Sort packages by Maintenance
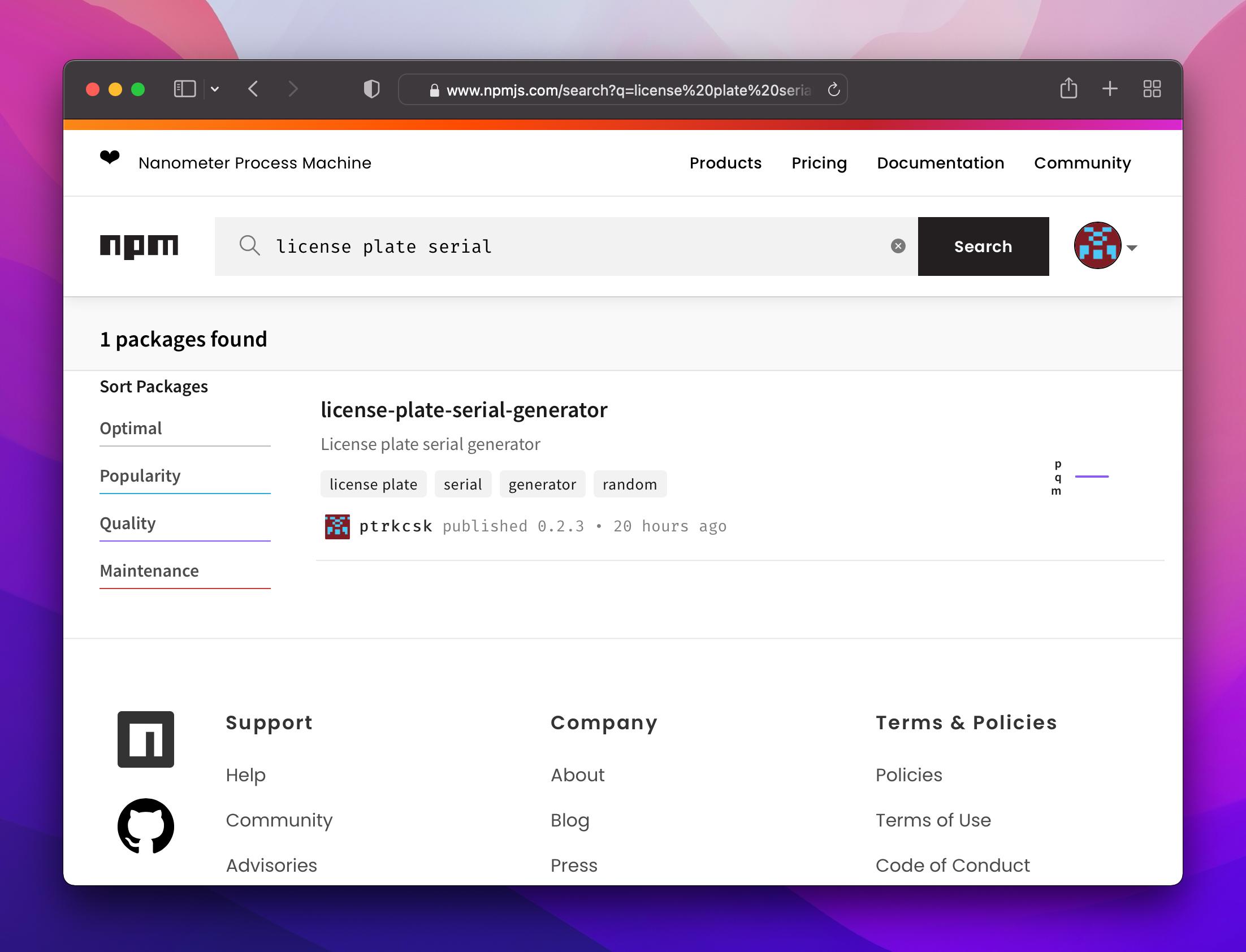 [x=149, y=570]
